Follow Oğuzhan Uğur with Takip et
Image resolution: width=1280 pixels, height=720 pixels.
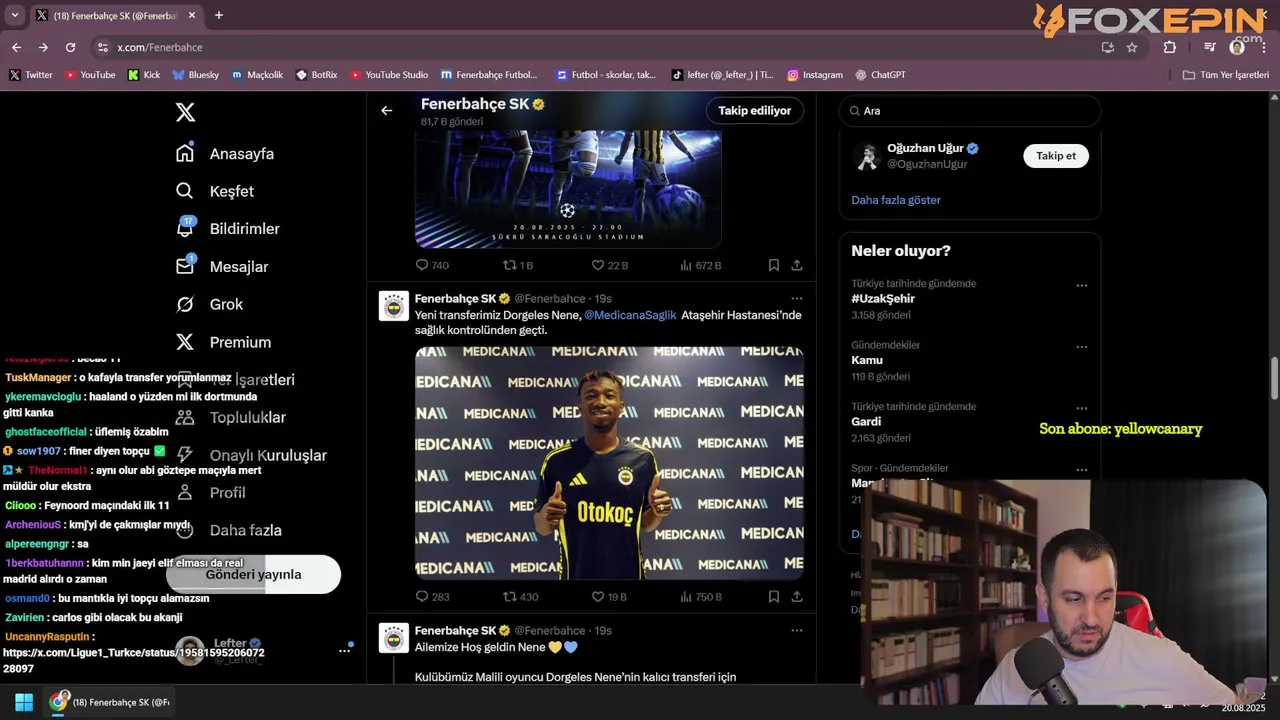coord(1056,156)
